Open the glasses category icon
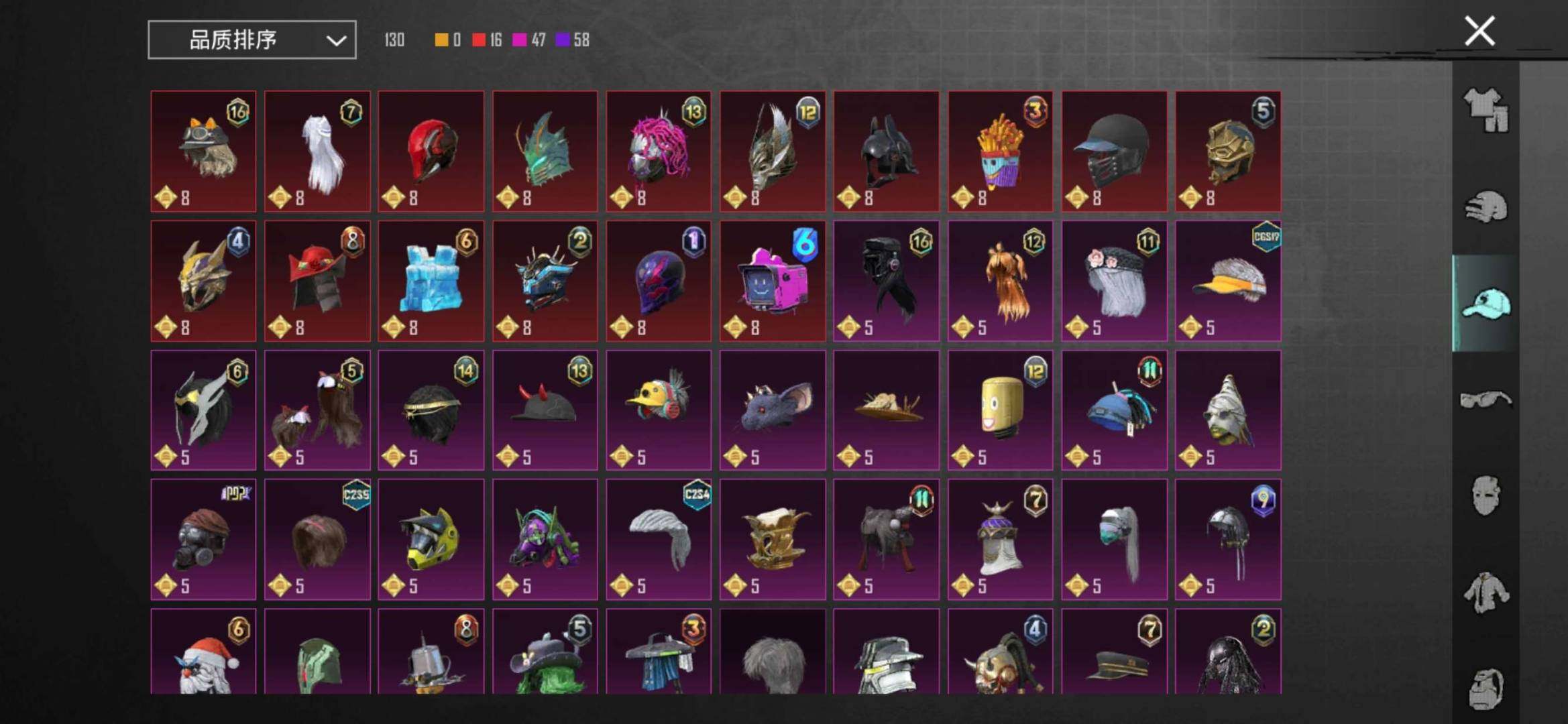Viewport: 1568px width, 724px height. pyautogui.click(x=1486, y=400)
